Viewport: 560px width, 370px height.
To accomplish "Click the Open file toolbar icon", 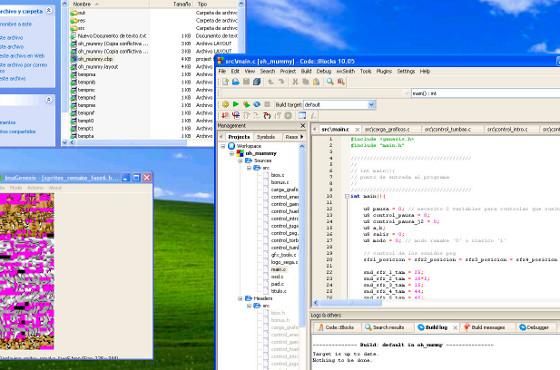I will click(235, 82).
